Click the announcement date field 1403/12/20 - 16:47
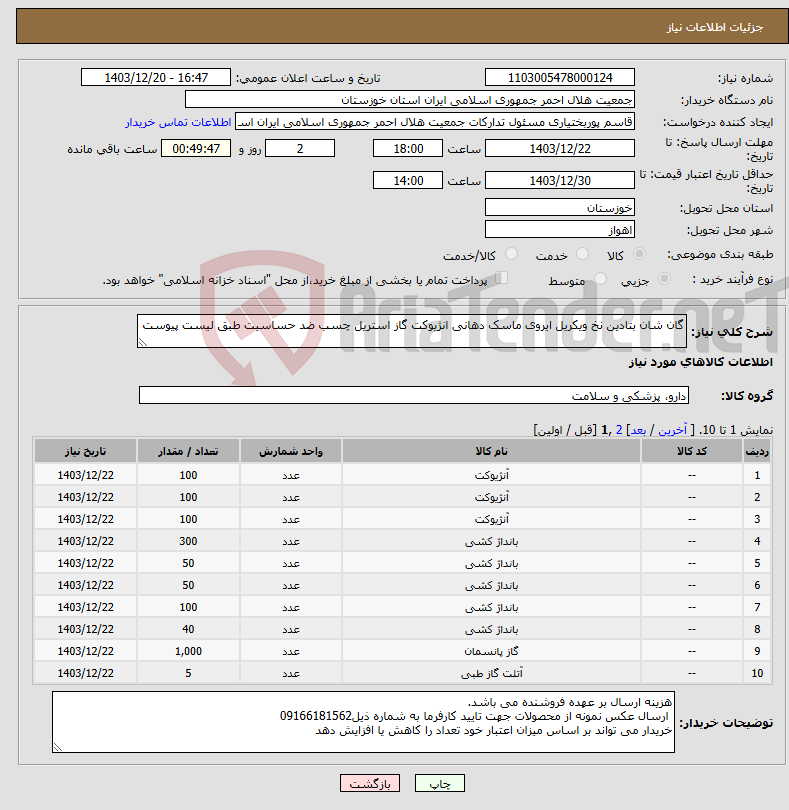The height and width of the screenshot is (810, 789). (156, 77)
